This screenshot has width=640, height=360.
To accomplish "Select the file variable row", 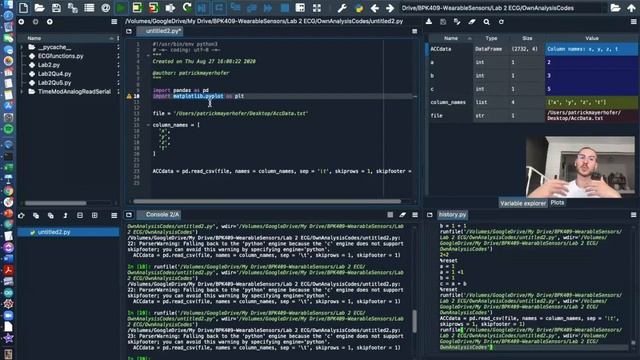I will tap(532, 116).
